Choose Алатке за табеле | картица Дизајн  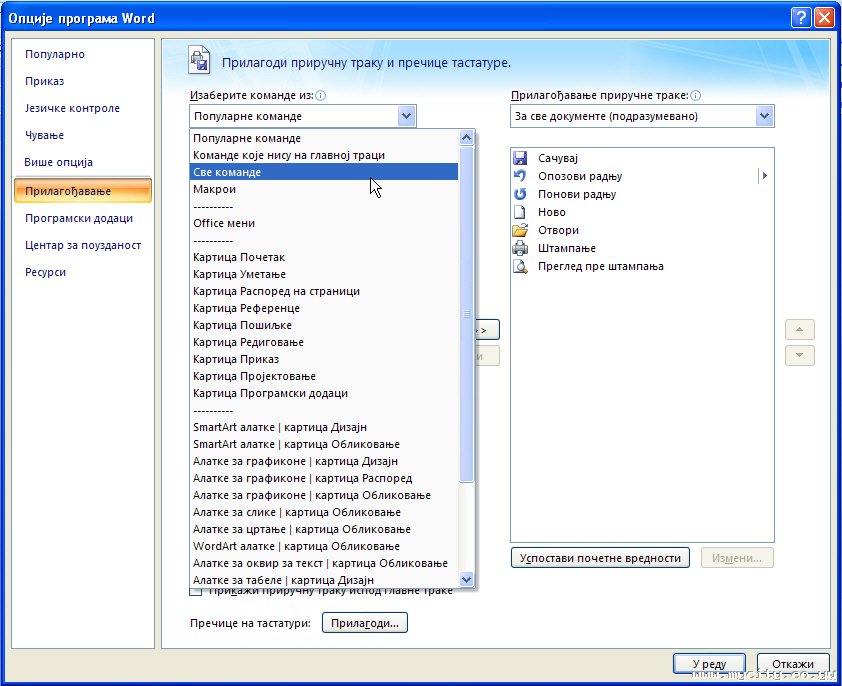point(324,580)
